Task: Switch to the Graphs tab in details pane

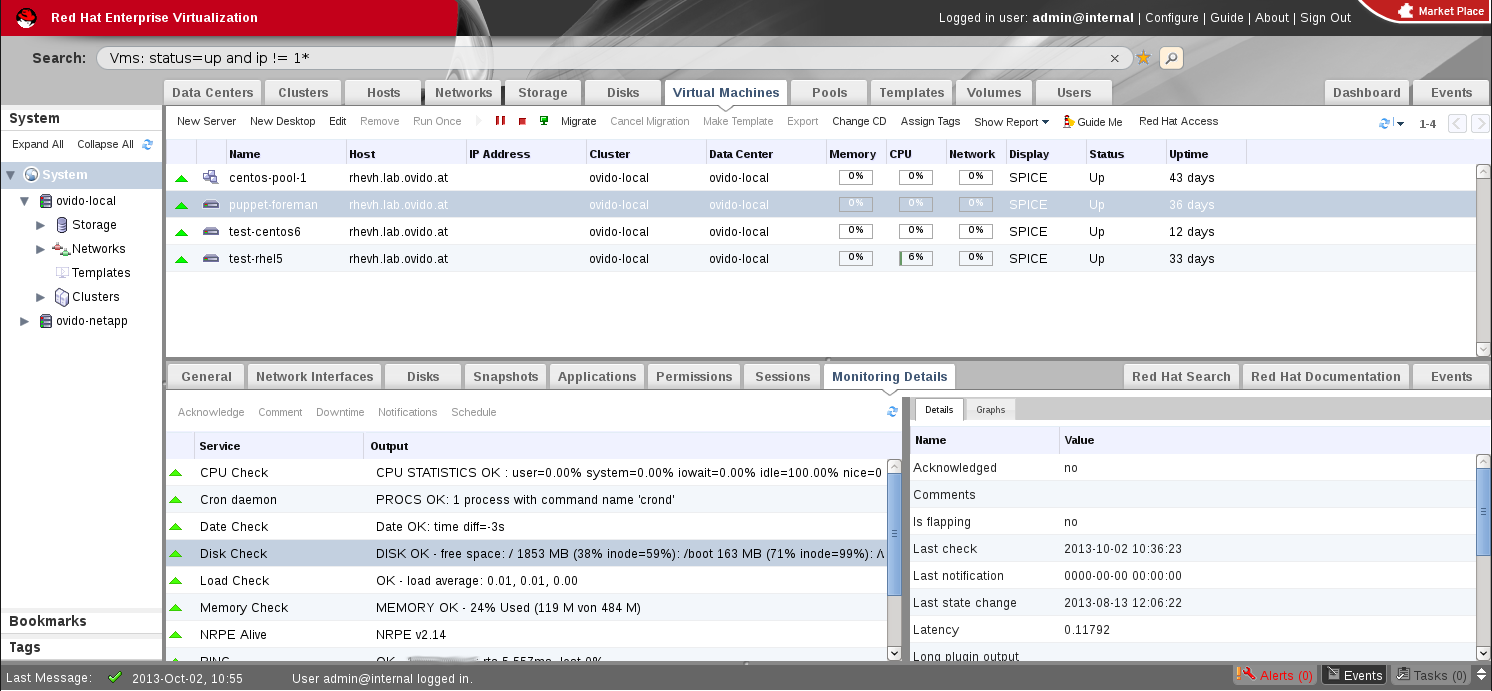Action: click(x=990, y=410)
